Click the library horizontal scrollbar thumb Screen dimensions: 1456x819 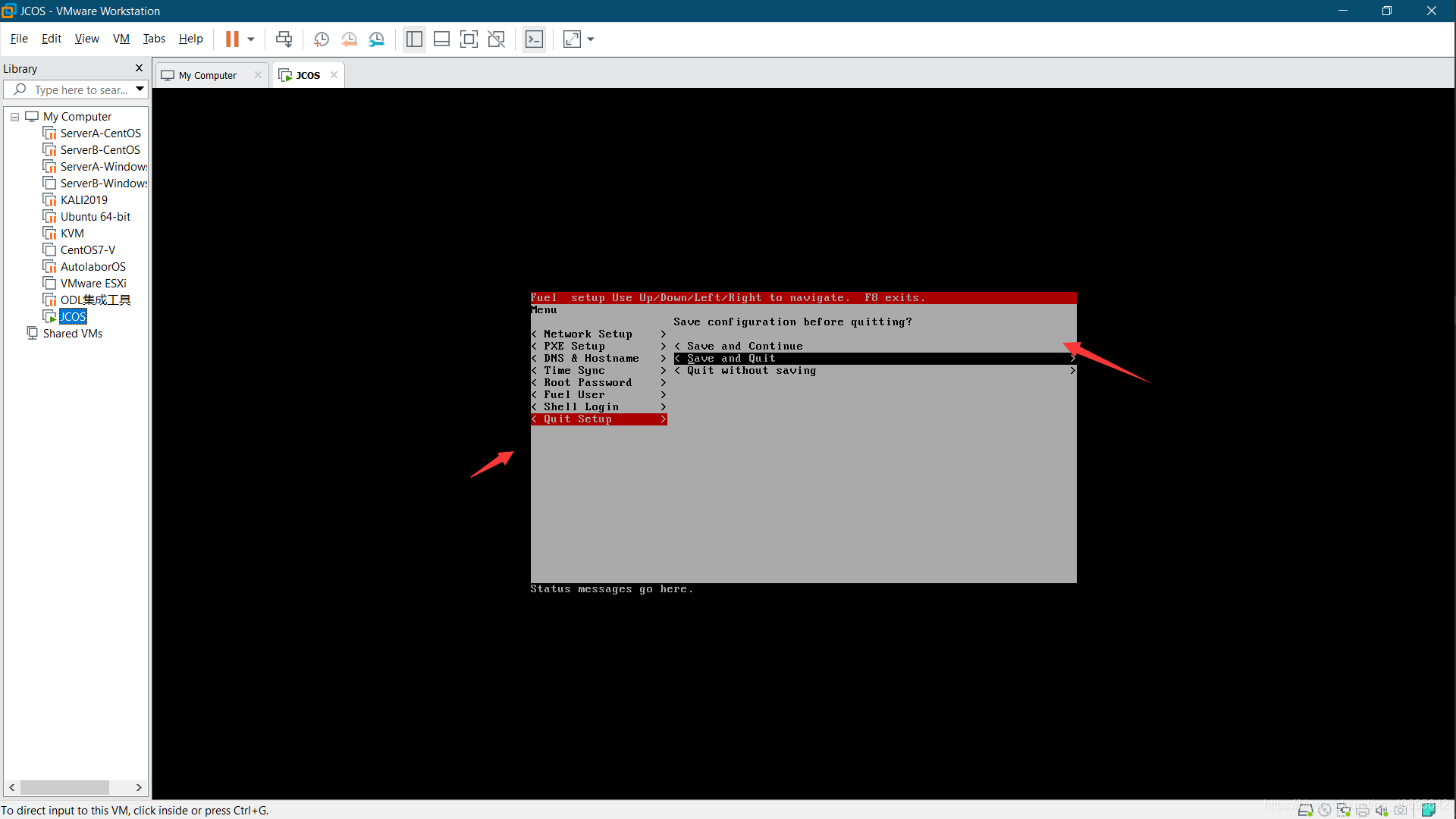(x=64, y=787)
